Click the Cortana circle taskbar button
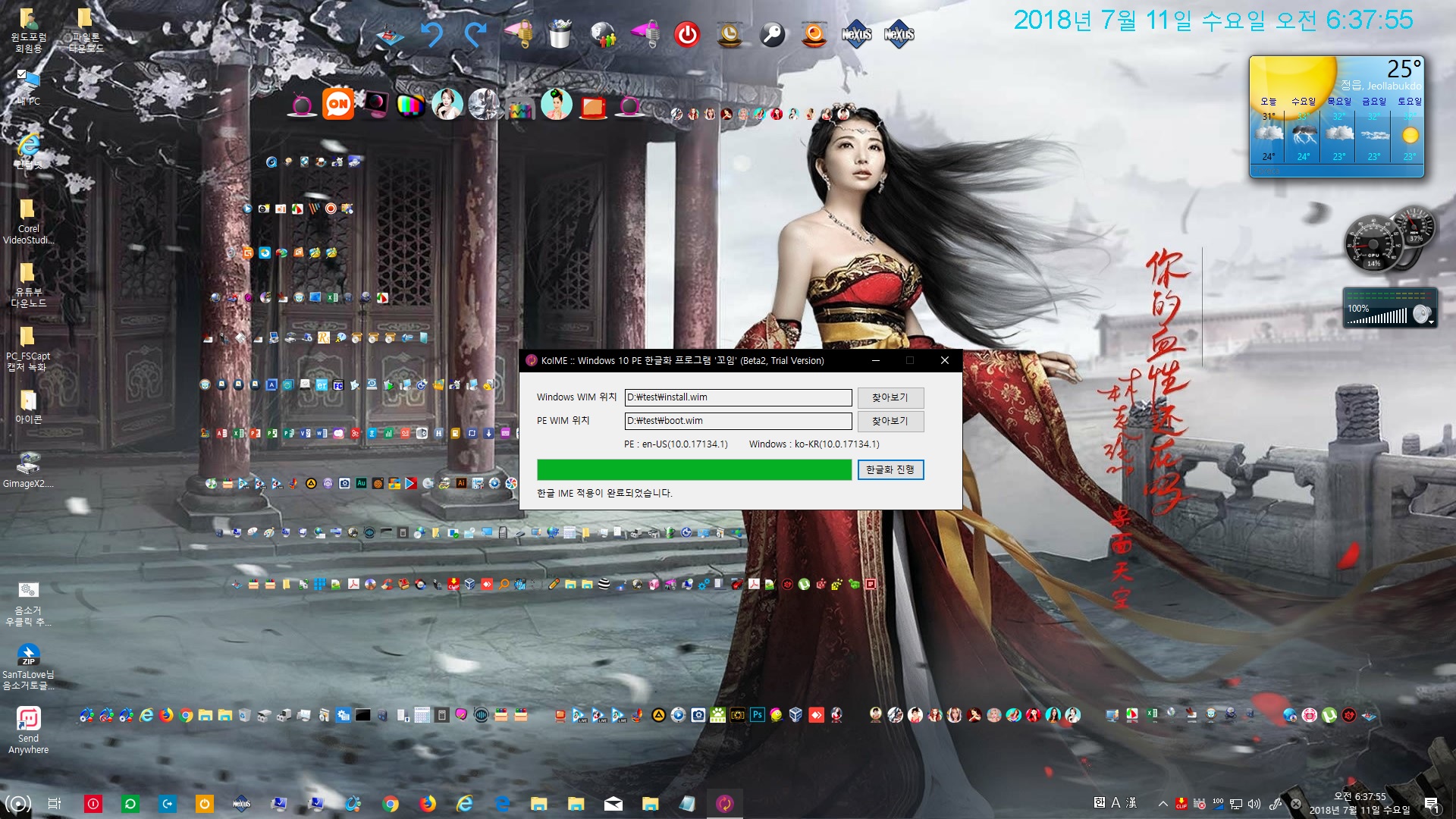This screenshot has width=1456, height=819. coord(18,804)
